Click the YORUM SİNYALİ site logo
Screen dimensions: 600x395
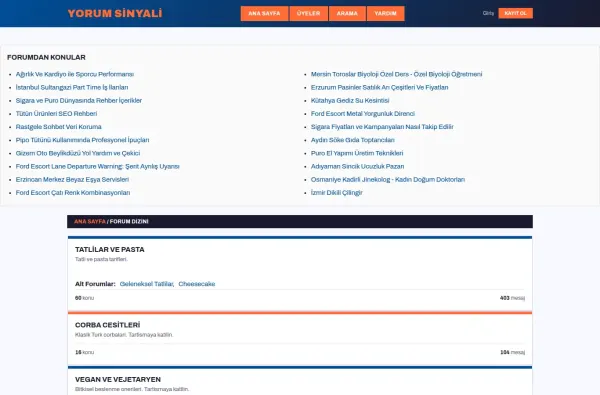115,13
